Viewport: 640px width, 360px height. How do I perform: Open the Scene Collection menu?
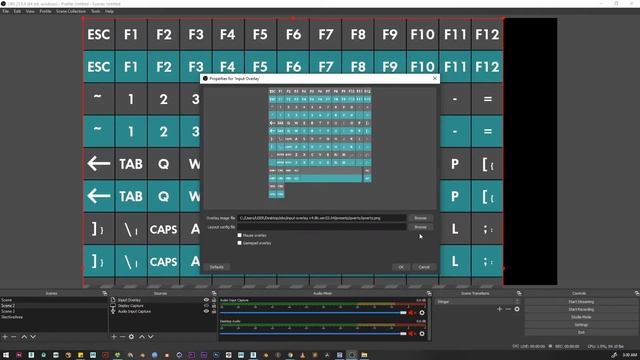[71, 11]
